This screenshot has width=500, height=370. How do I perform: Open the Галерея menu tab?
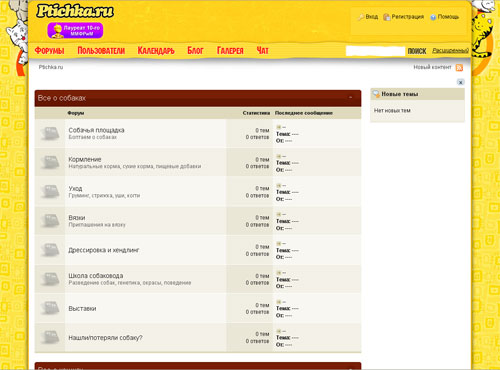230,51
